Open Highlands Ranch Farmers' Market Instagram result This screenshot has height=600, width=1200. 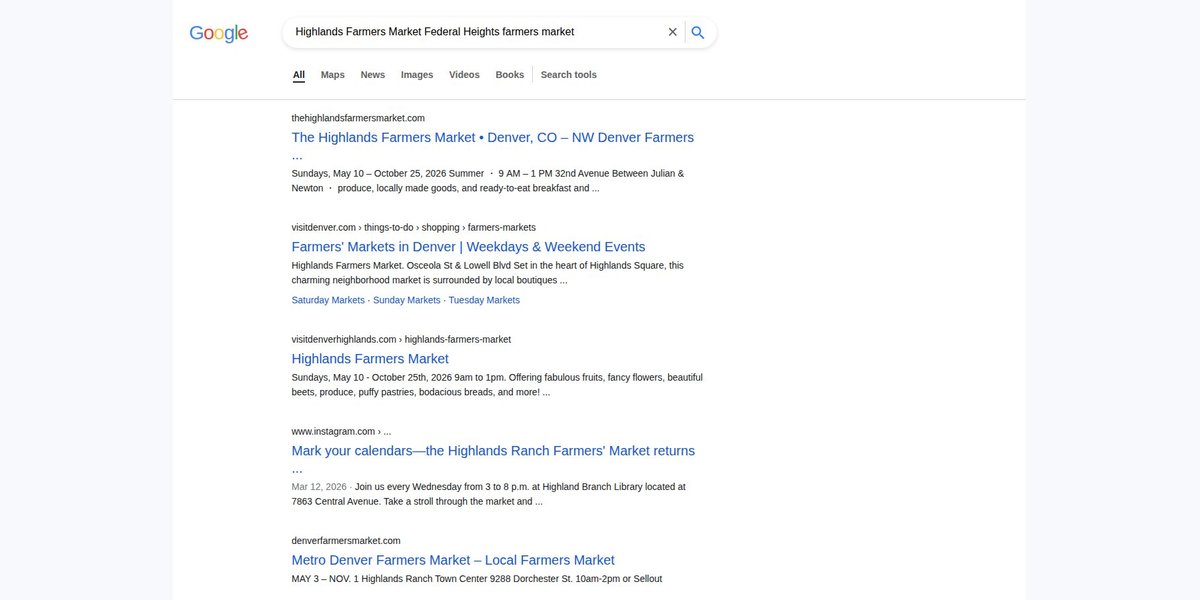[493, 459]
